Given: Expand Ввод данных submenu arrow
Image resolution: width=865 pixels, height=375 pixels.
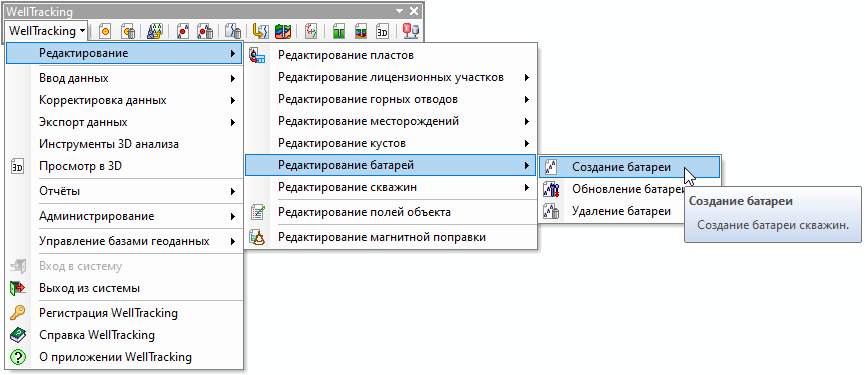Looking at the screenshot, I should (233, 78).
